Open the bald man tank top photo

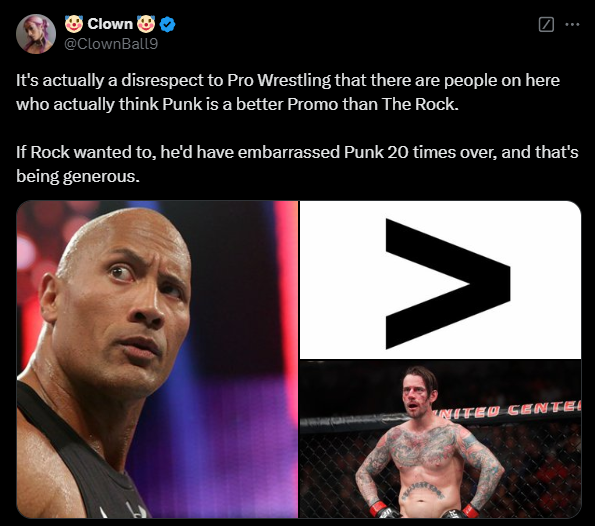click(157, 359)
